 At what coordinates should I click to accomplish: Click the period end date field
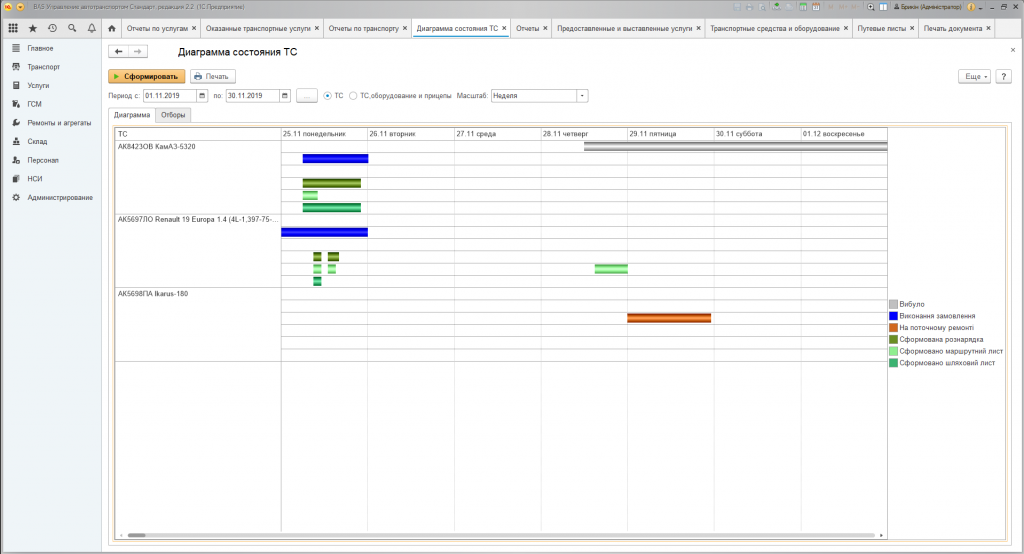pos(253,95)
